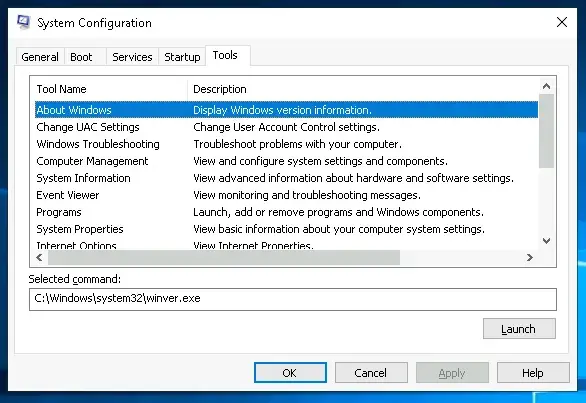
Task: Click the horizontal scroll right arrow
Action: pyautogui.click(x=529, y=258)
